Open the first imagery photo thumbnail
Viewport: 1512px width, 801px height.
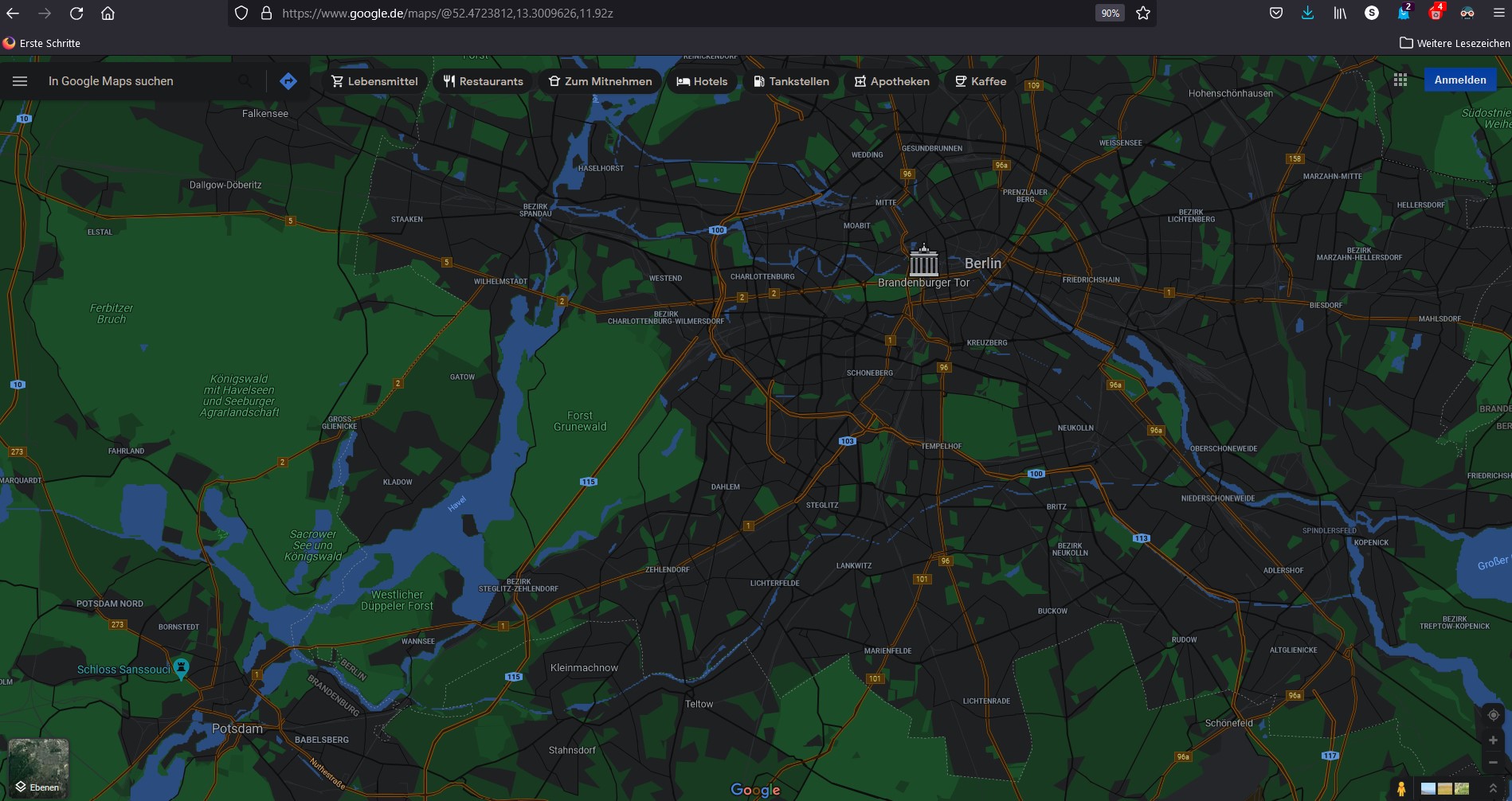pyautogui.click(x=1428, y=789)
